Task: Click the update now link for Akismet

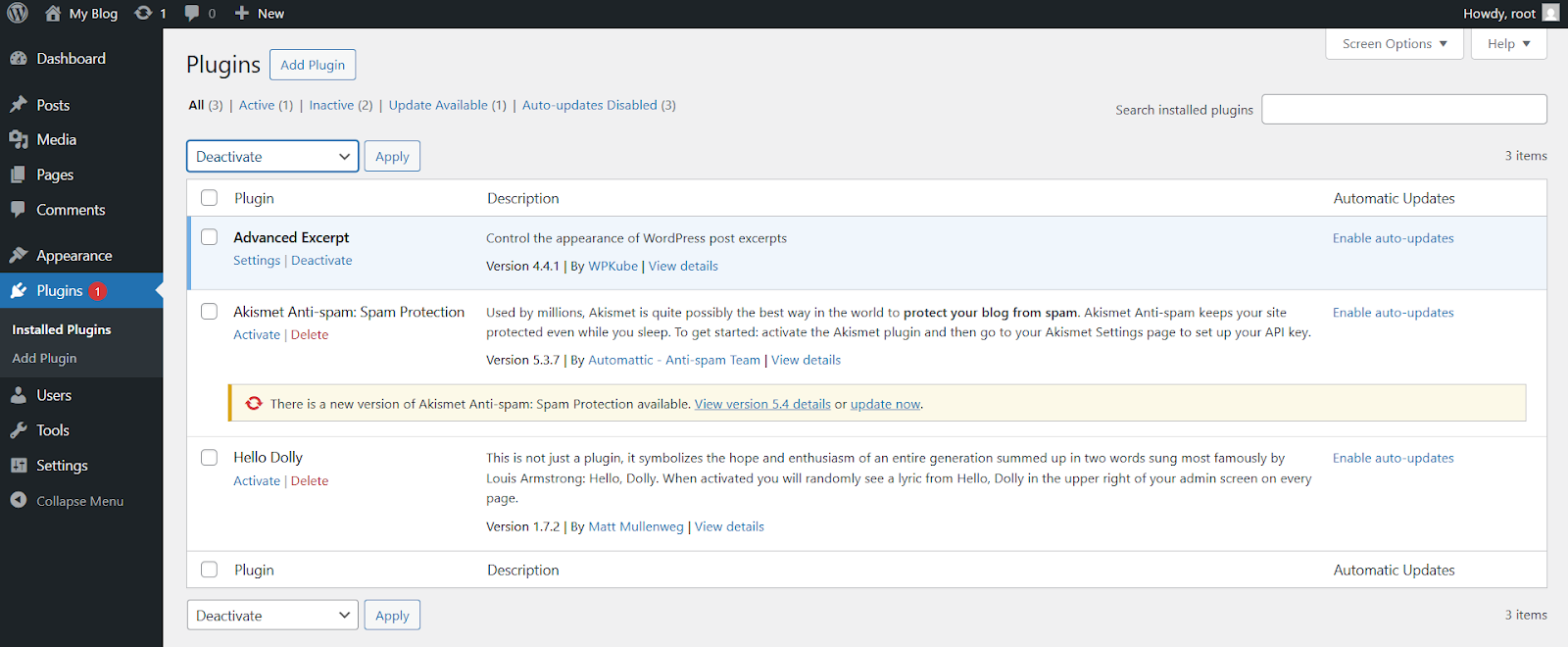Action: pyautogui.click(x=886, y=404)
